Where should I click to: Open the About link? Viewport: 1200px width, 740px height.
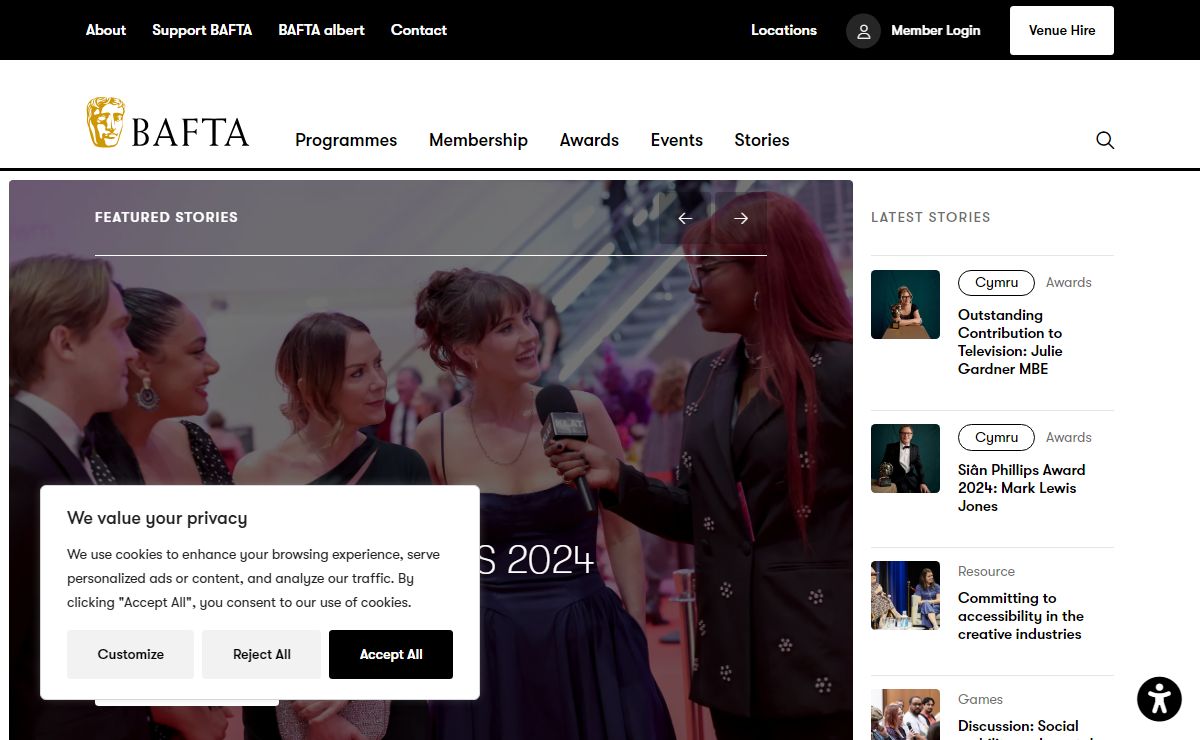coord(106,30)
